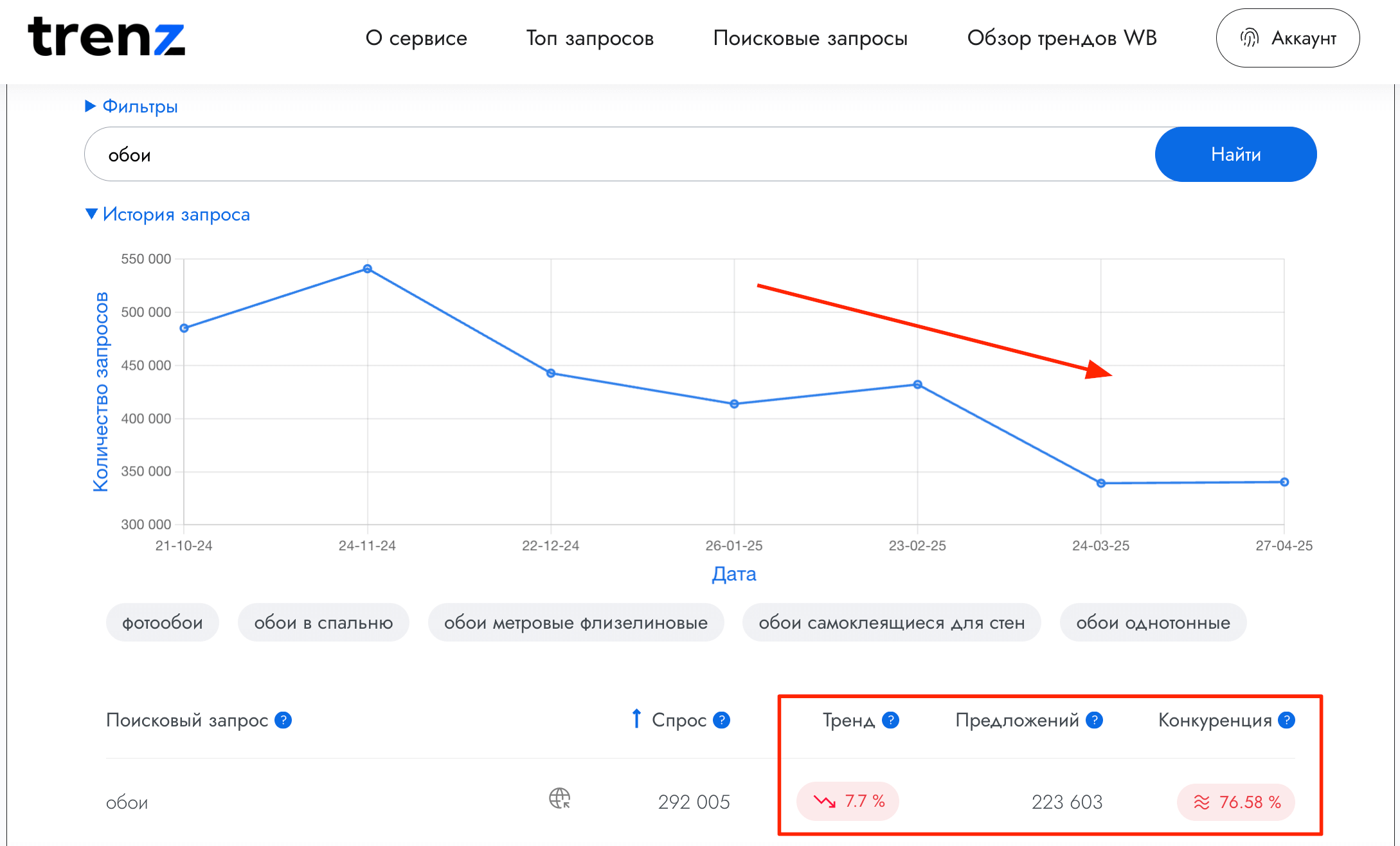Go to Топ запросов page
This screenshot has height=846, width=1400.
click(589, 38)
